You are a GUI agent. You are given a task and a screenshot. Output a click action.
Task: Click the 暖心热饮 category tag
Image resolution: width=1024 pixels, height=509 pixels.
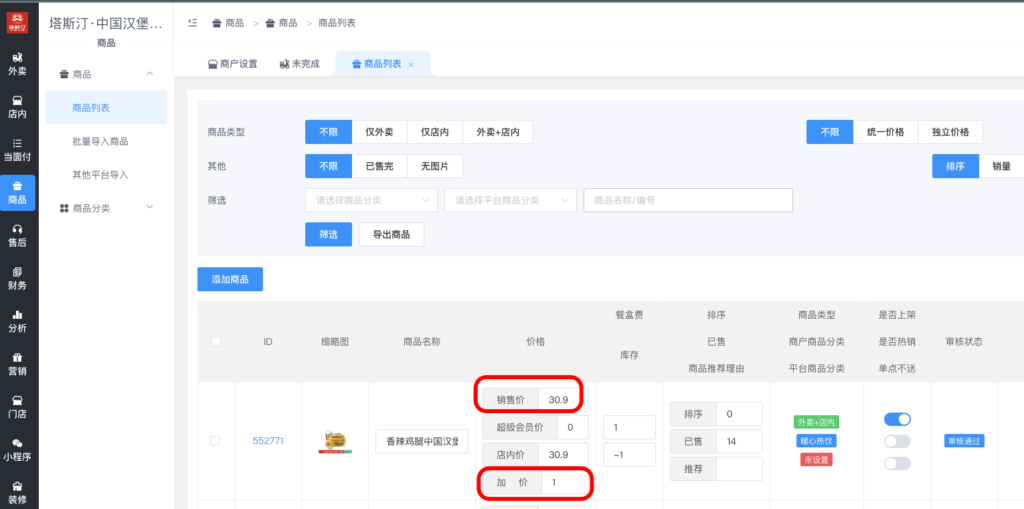pos(816,441)
